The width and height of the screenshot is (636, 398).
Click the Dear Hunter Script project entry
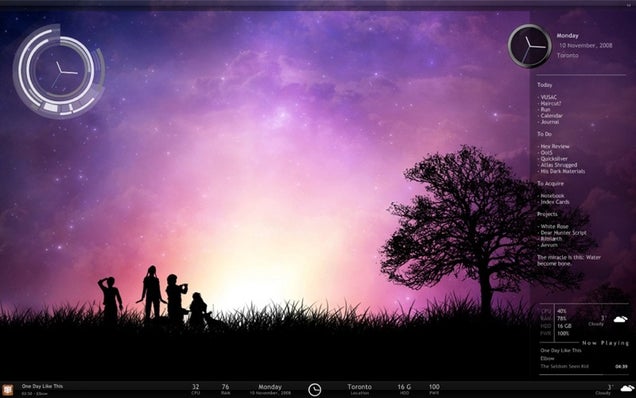tap(563, 233)
